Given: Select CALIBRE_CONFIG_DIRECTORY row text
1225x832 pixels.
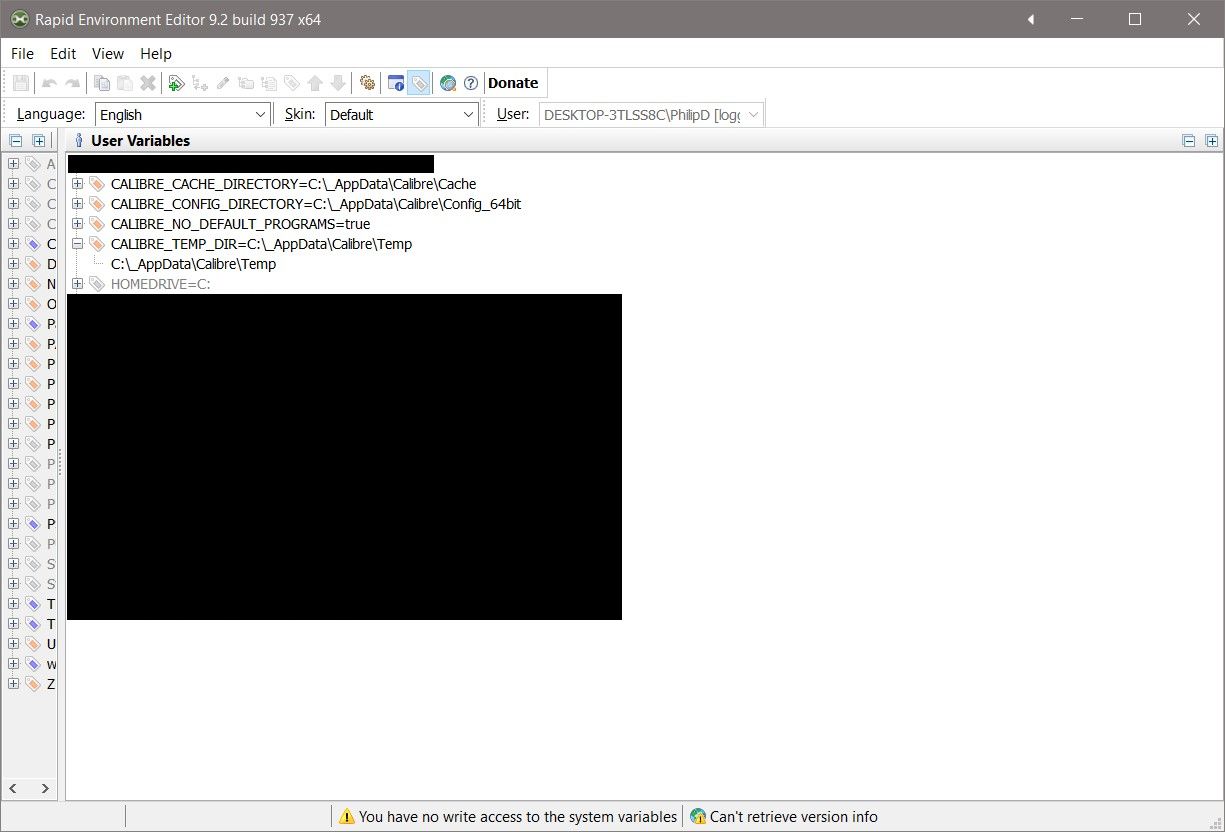Looking at the screenshot, I should (x=316, y=204).
